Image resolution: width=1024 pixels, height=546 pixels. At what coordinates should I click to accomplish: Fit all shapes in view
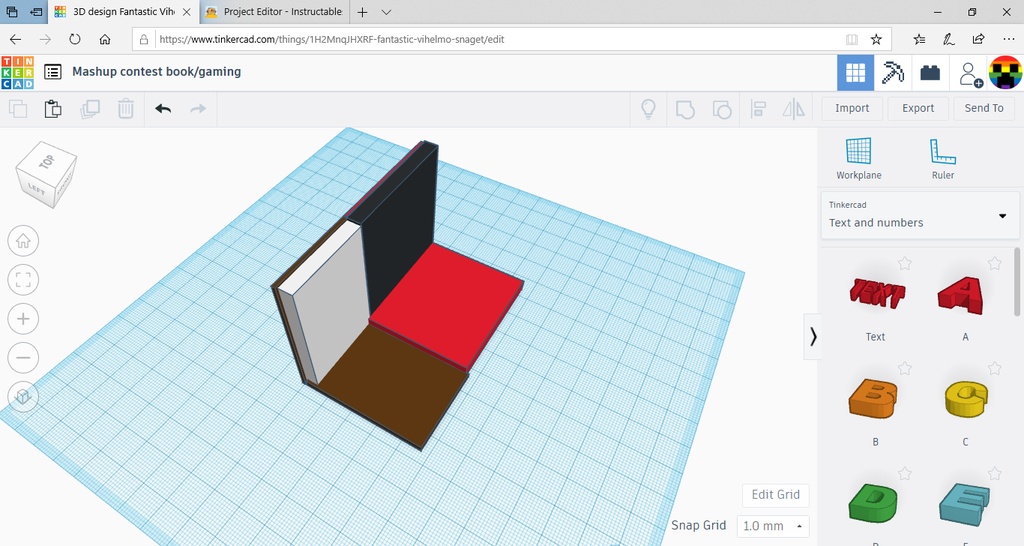tap(23, 280)
